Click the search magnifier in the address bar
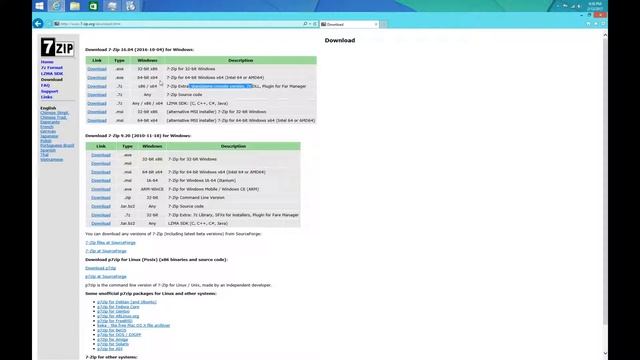 (305, 24)
